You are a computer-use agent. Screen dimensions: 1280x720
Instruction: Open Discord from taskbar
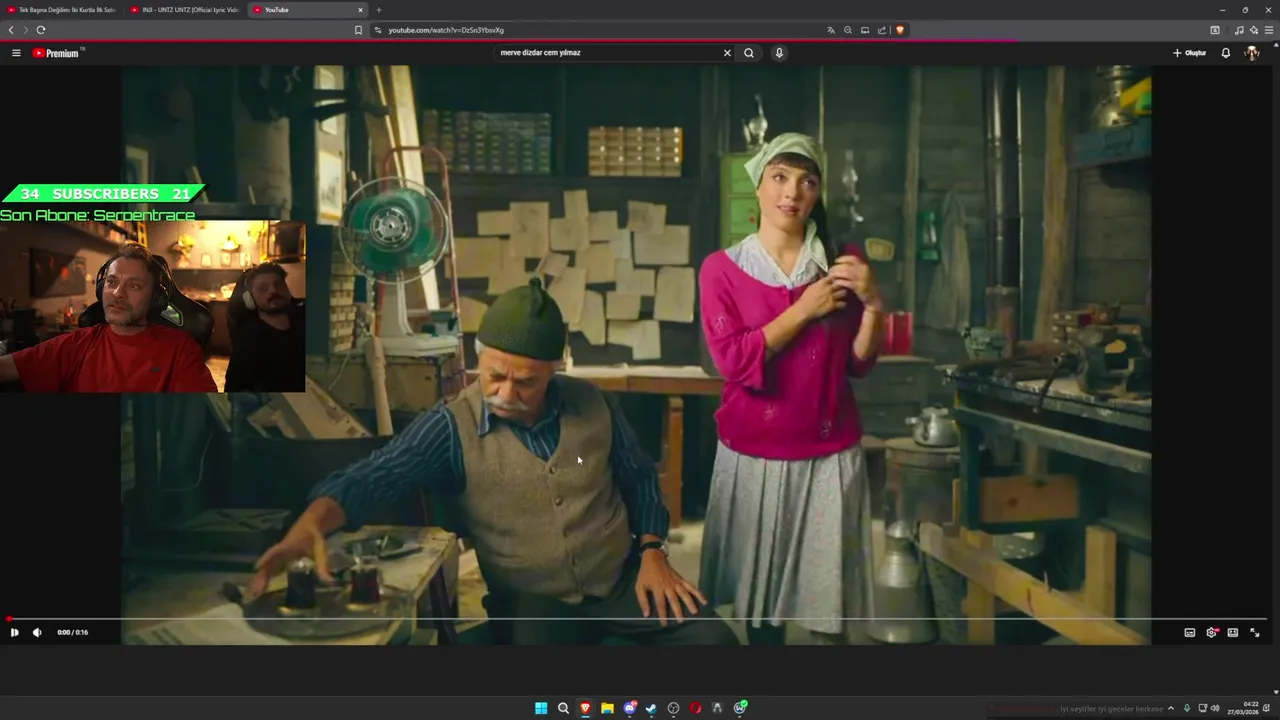(629, 708)
